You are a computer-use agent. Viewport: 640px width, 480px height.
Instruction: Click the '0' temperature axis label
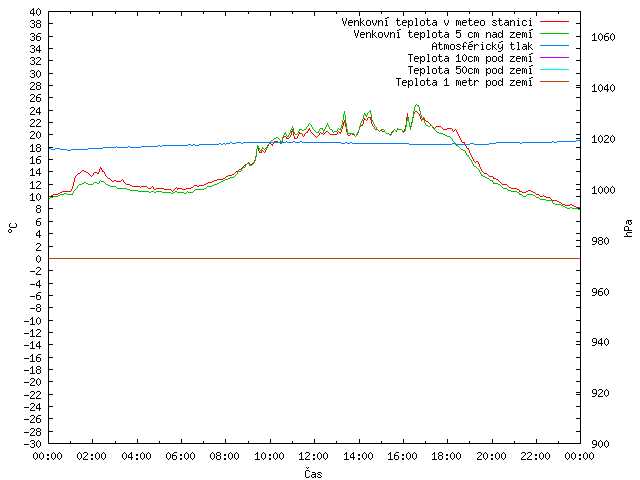tap(38, 259)
